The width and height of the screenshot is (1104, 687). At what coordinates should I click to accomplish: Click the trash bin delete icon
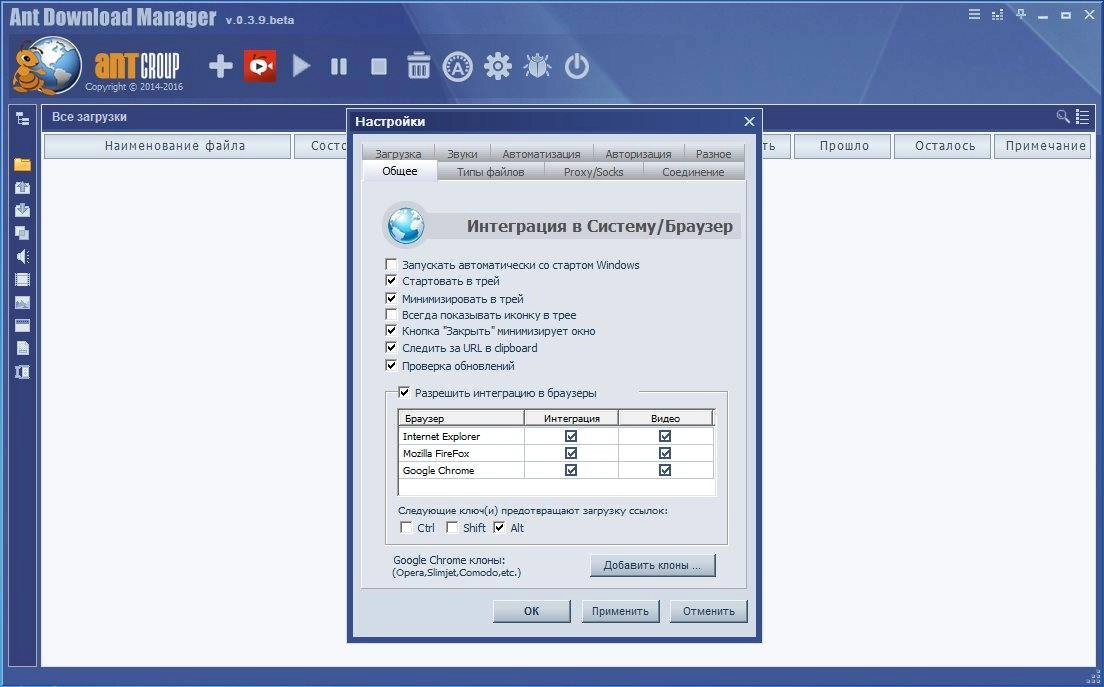(x=418, y=65)
